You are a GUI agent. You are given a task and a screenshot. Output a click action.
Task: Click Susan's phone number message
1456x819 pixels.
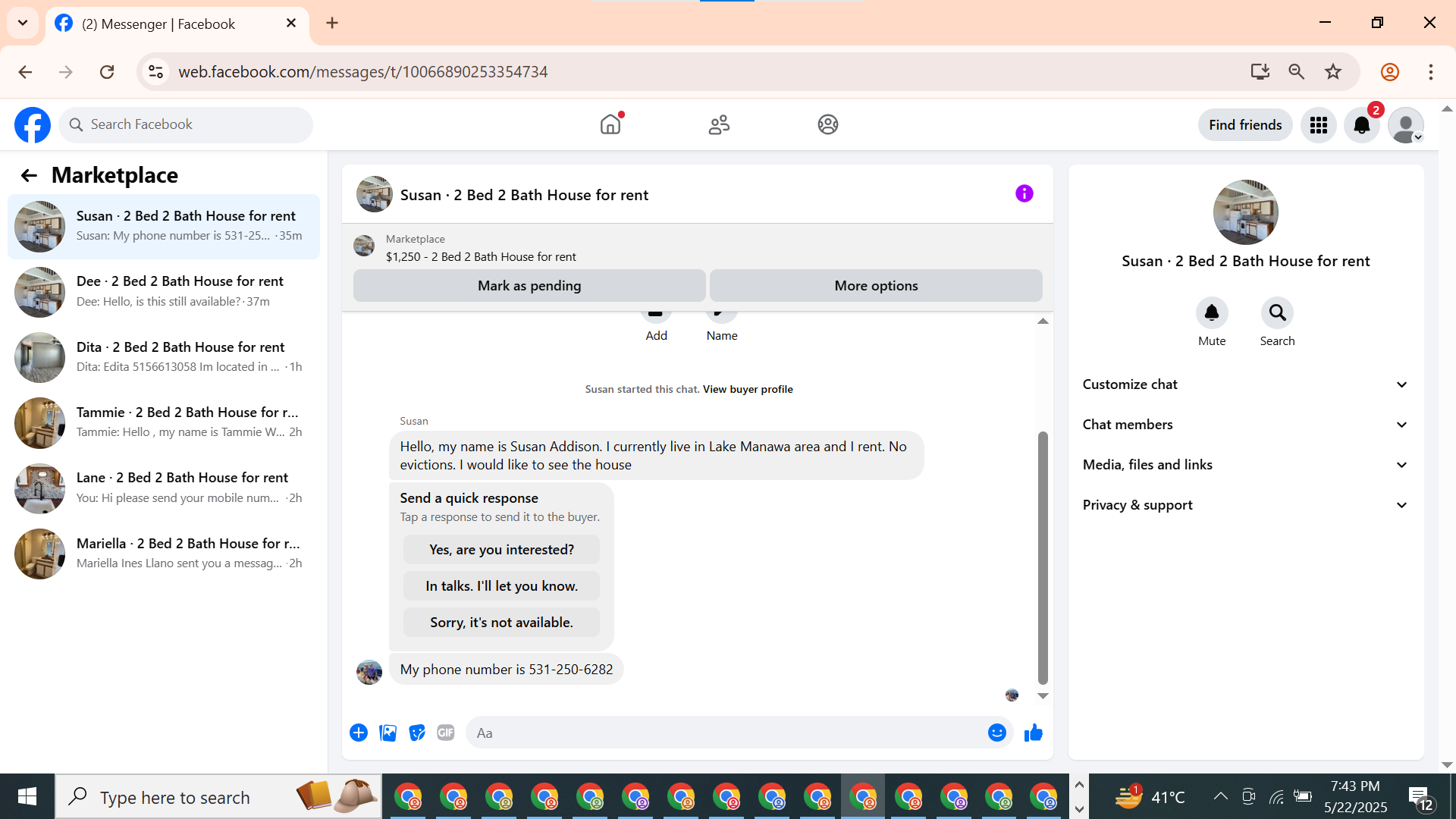[506, 670]
